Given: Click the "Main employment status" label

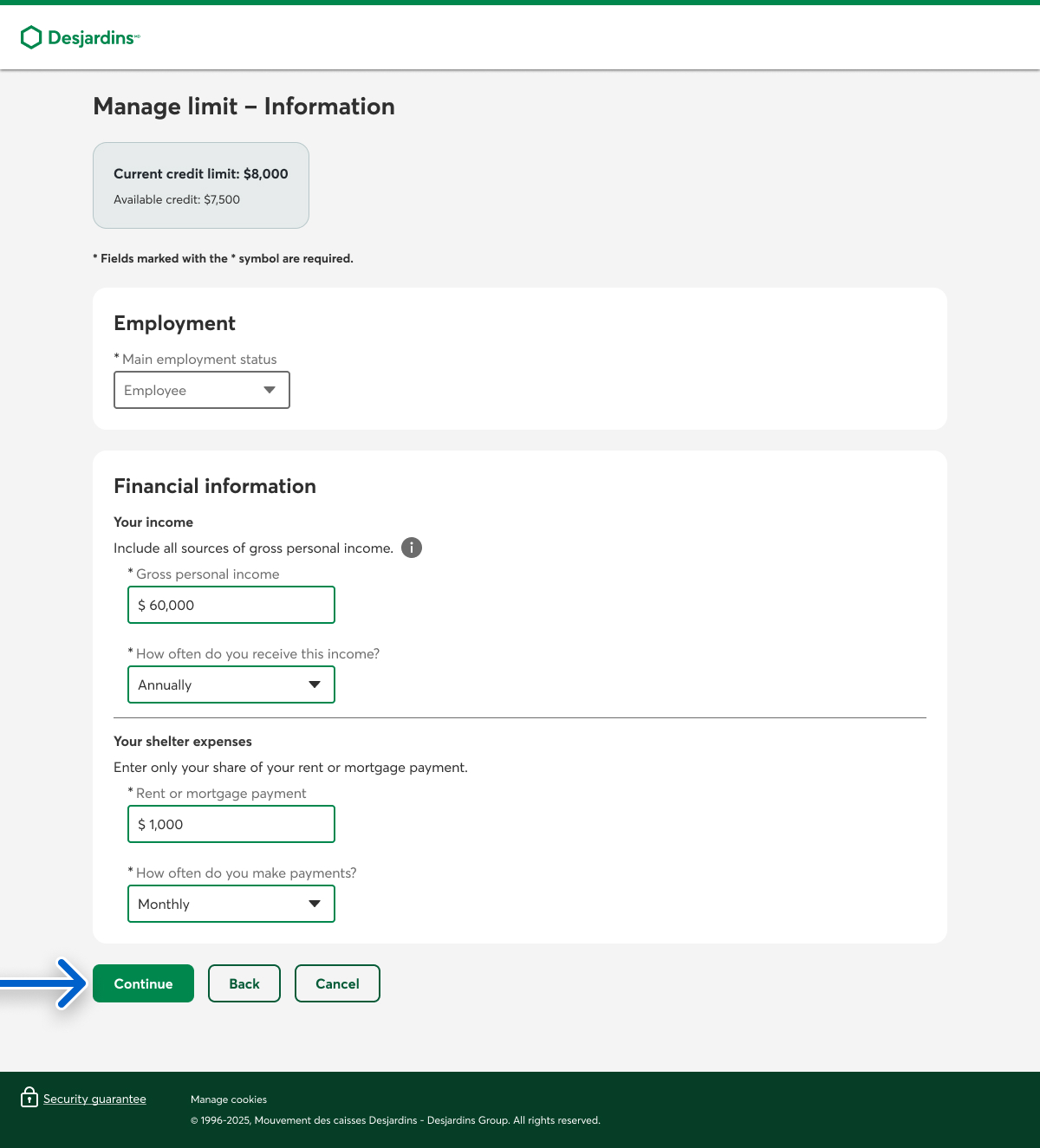Looking at the screenshot, I should 199,359.
